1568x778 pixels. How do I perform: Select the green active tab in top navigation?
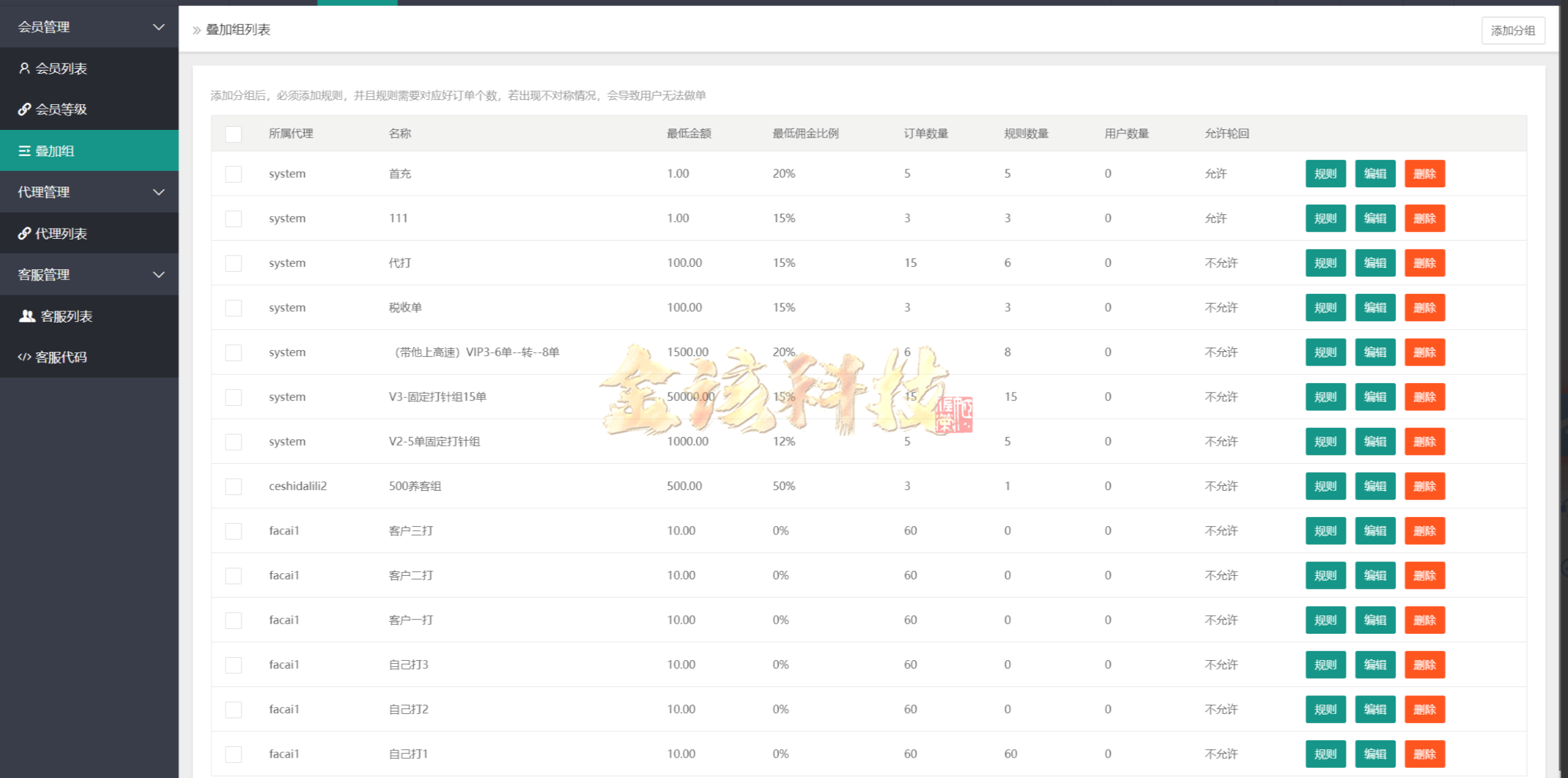click(357, 2)
